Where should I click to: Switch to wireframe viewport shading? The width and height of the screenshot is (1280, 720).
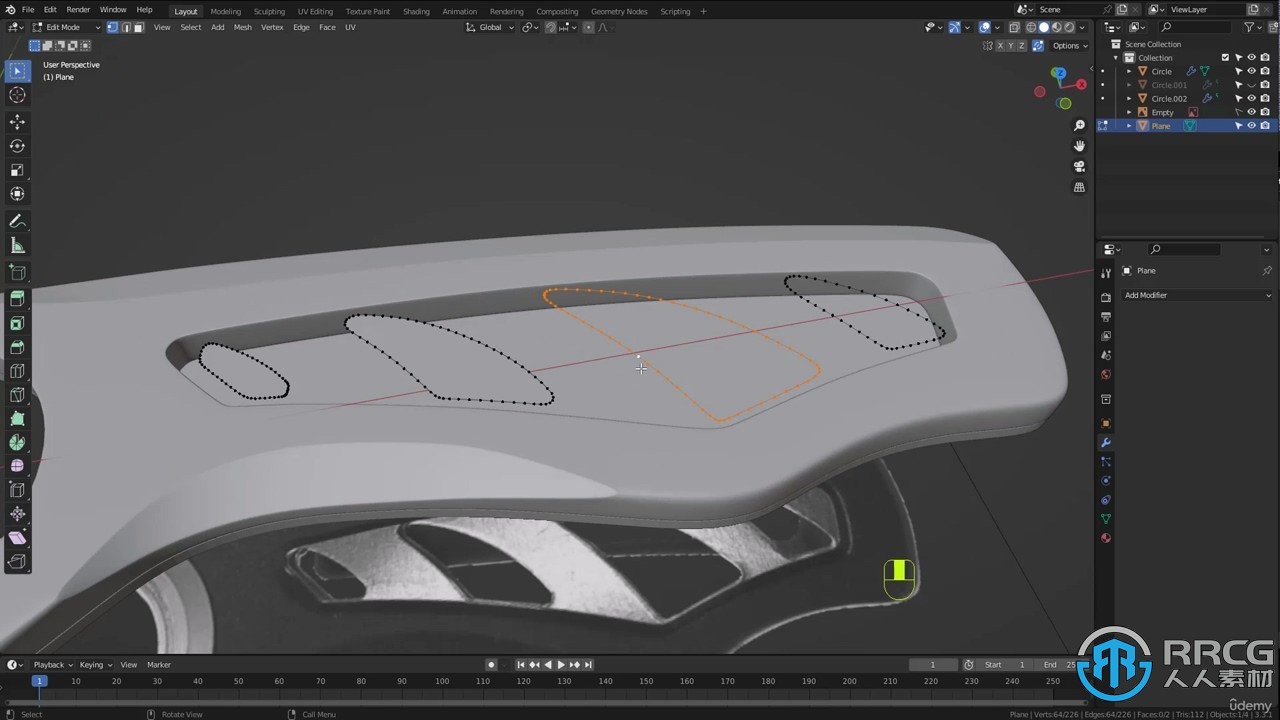[1030, 27]
